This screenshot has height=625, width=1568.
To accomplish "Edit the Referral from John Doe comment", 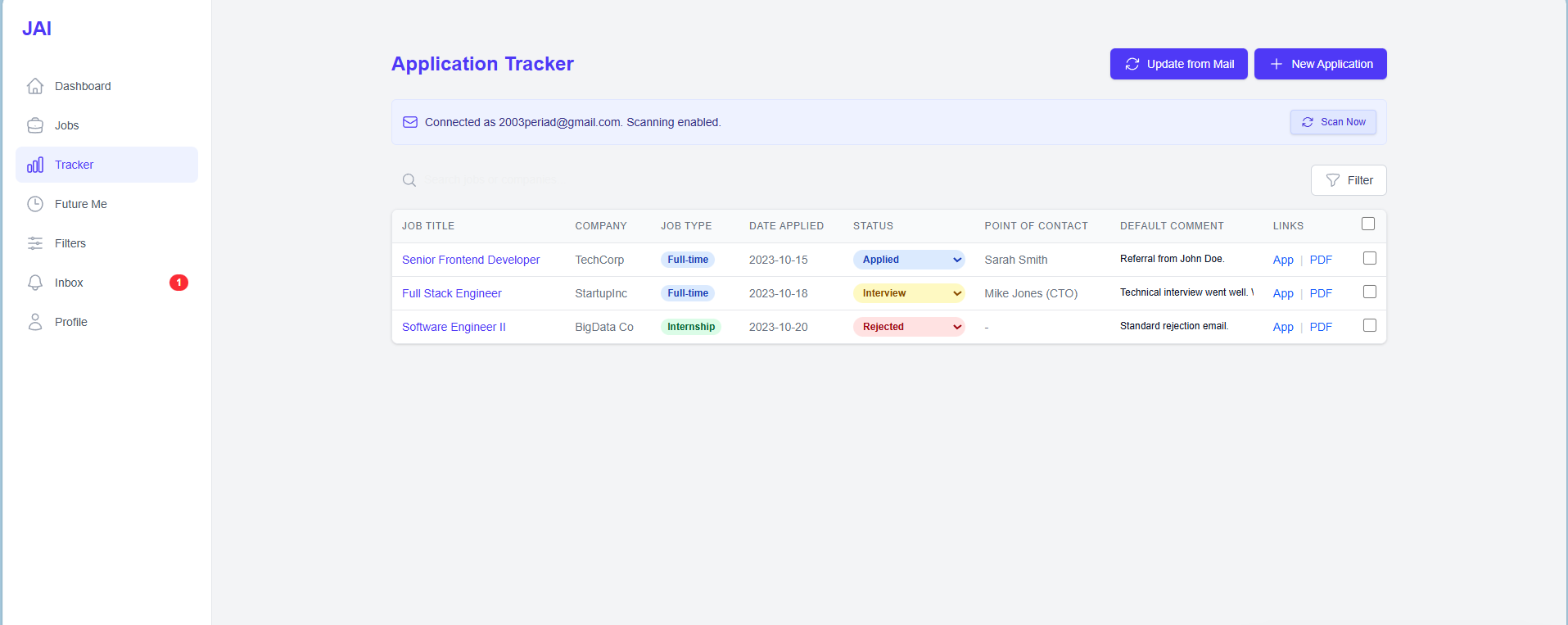I will click(x=1186, y=259).
